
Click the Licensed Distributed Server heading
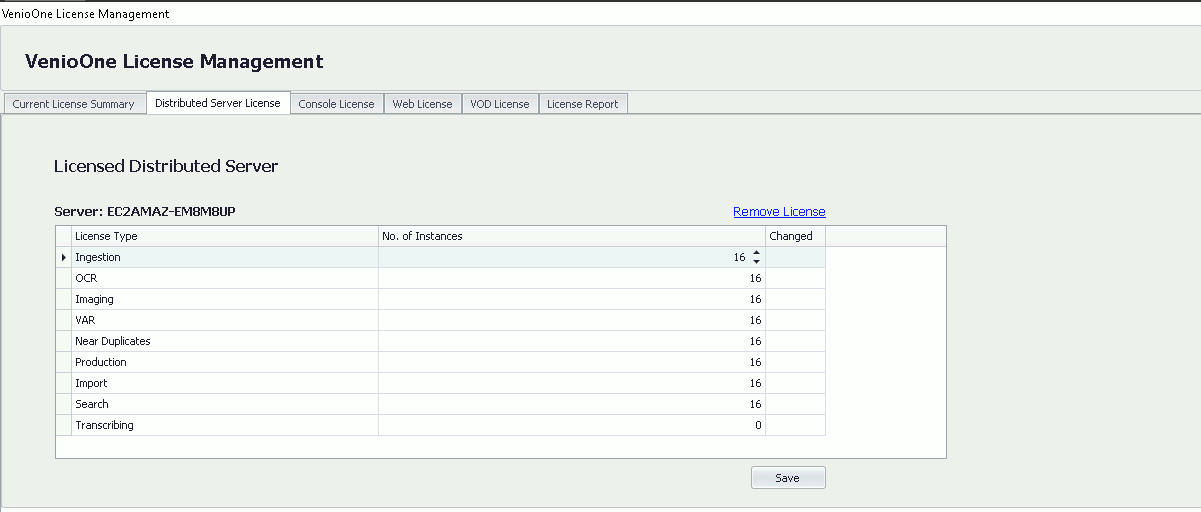166,166
